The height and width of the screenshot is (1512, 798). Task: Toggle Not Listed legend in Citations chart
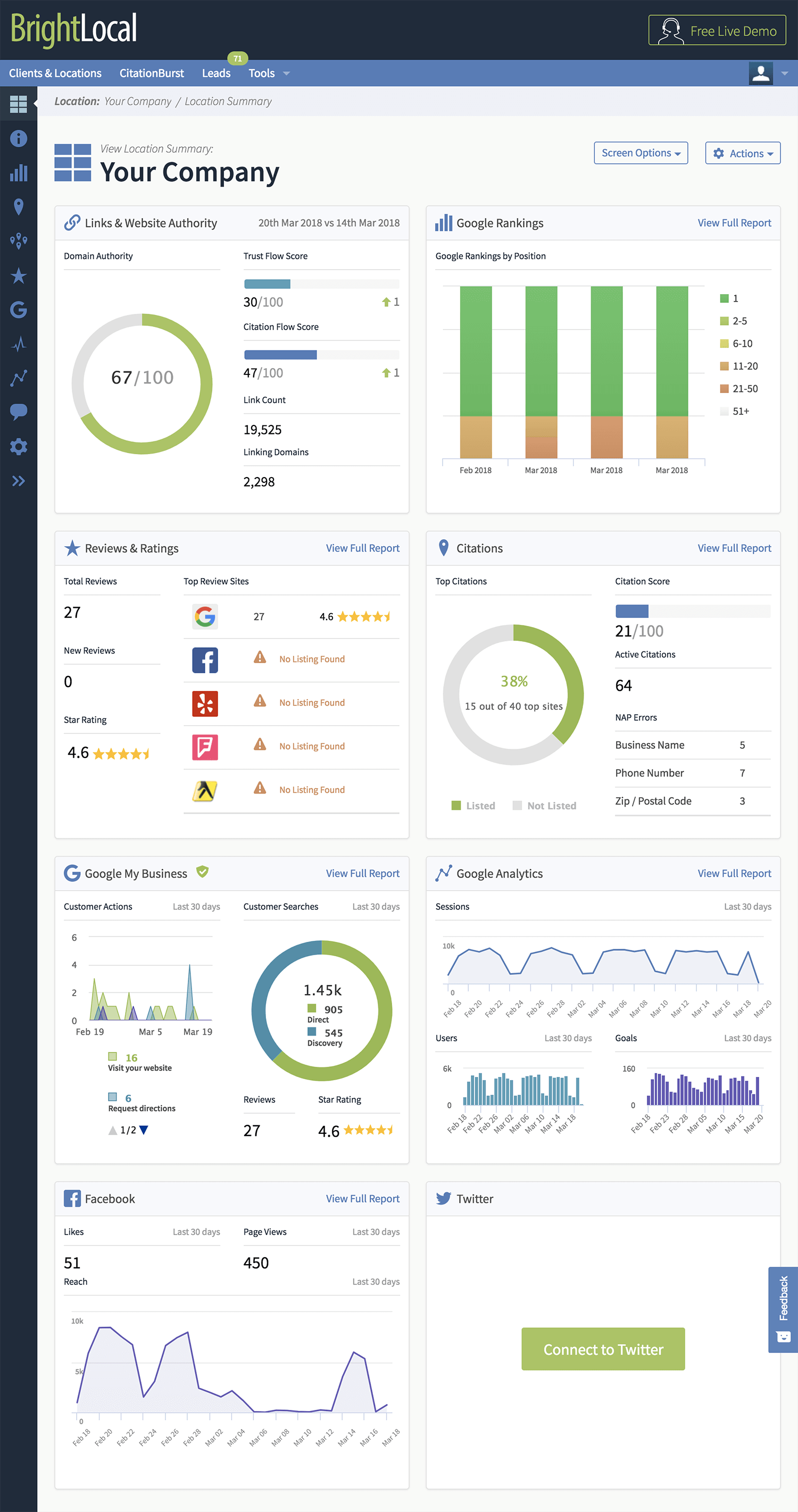(x=544, y=806)
